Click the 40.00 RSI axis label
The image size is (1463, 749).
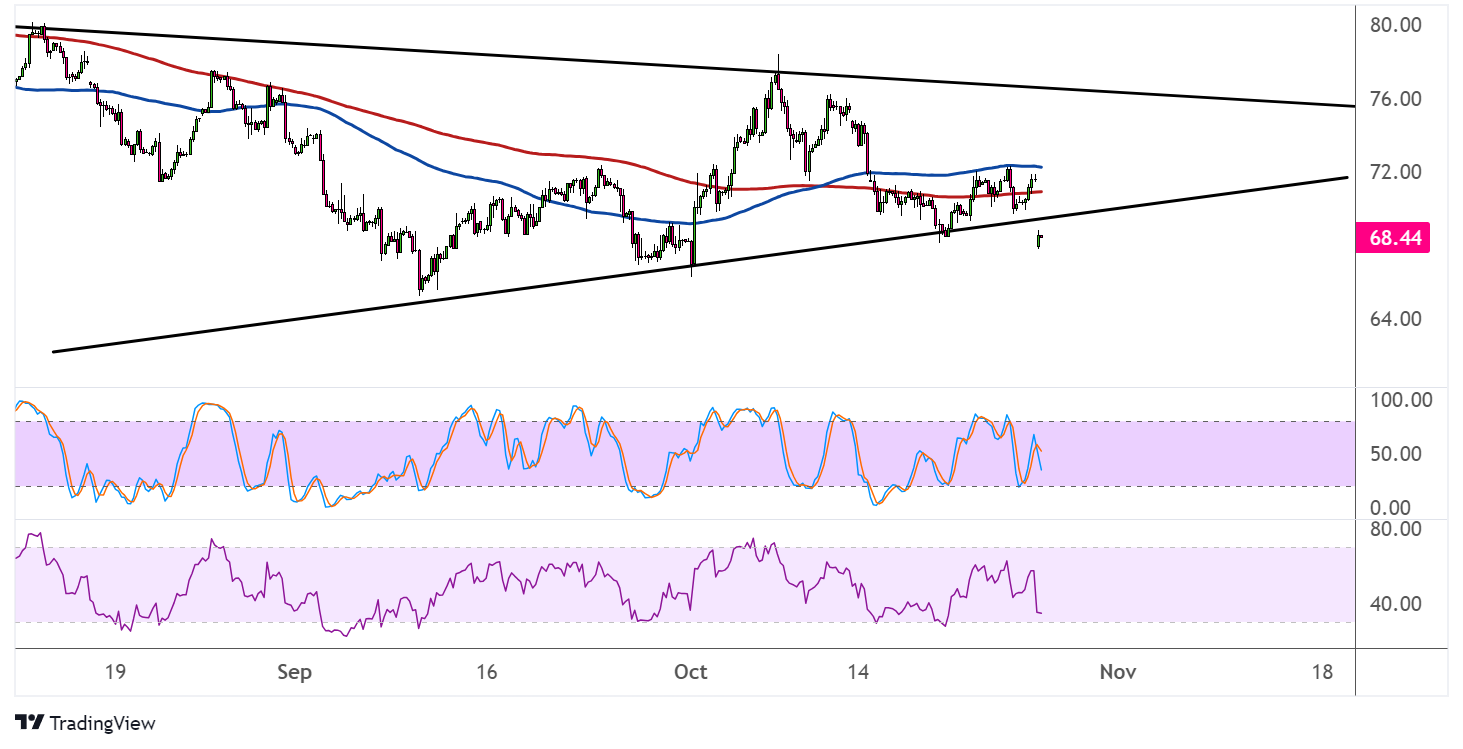pos(1394,604)
